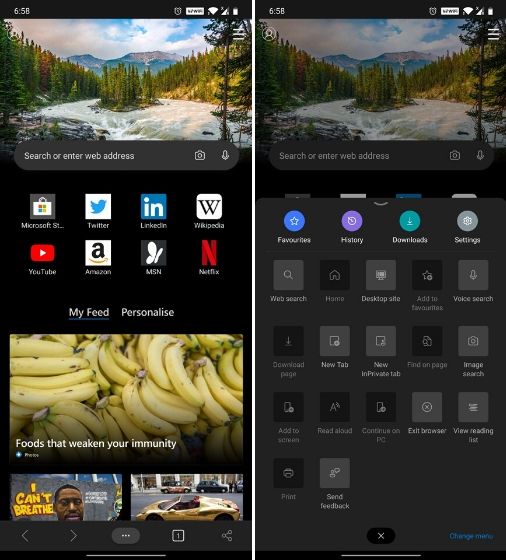Image resolution: width=506 pixels, height=560 pixels.
Task: Open the I Can't Breathe news thumbnail
Action: [66, 497]
